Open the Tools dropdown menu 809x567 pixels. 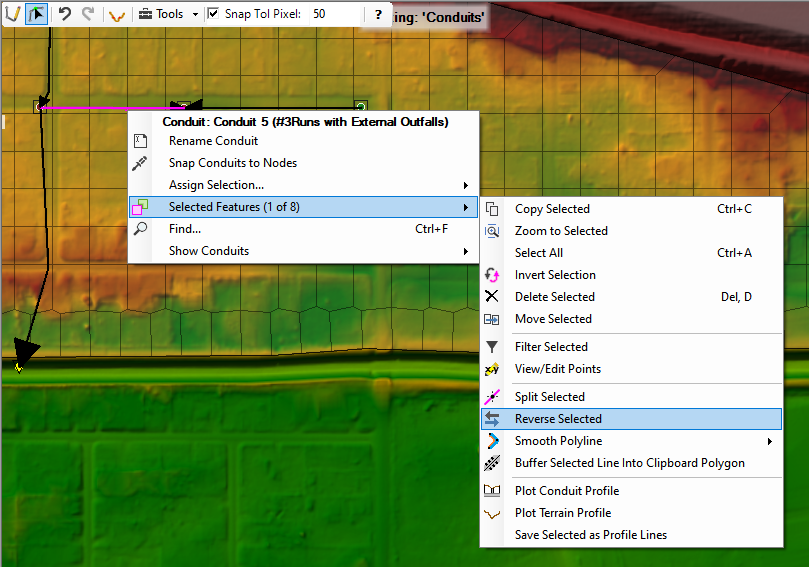[x=168, y=15]
